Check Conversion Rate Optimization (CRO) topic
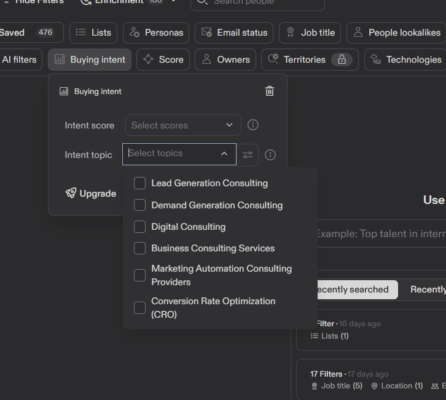446x400 pixels. point(140,308)
